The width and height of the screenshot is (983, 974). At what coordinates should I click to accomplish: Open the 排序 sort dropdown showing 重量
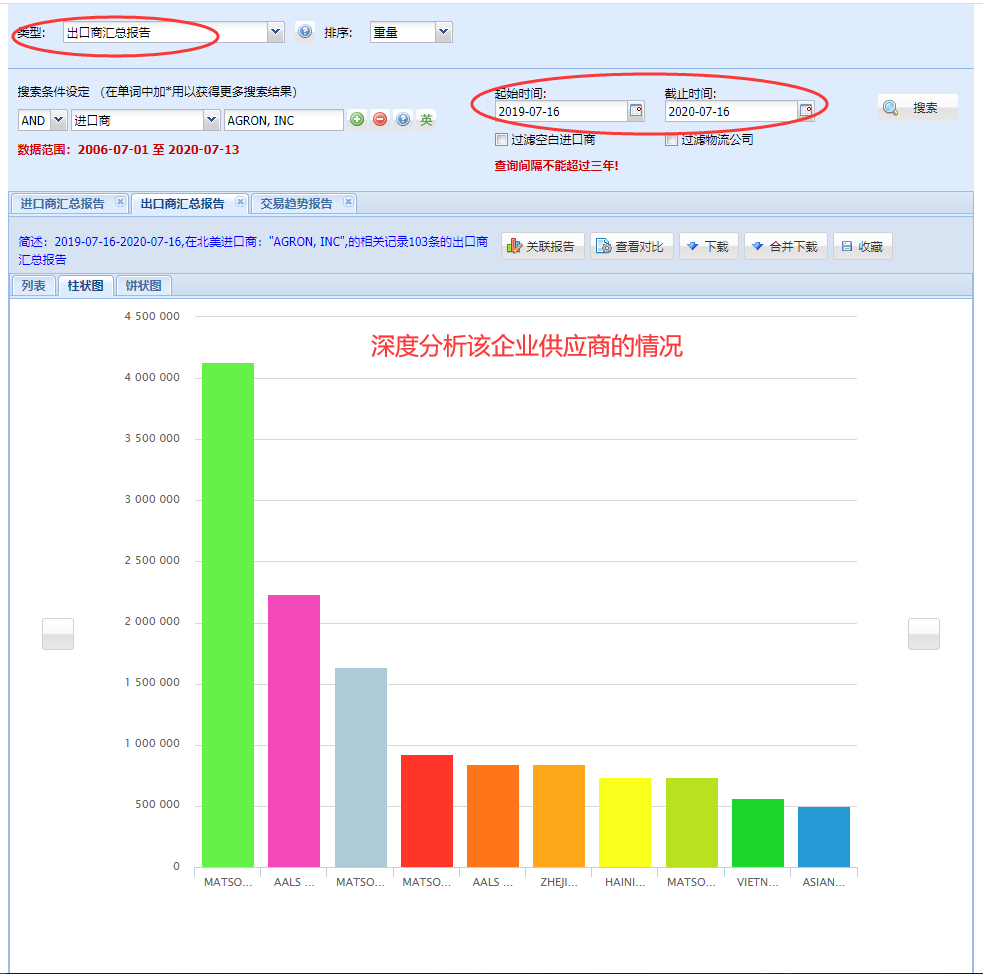[443, 31]
